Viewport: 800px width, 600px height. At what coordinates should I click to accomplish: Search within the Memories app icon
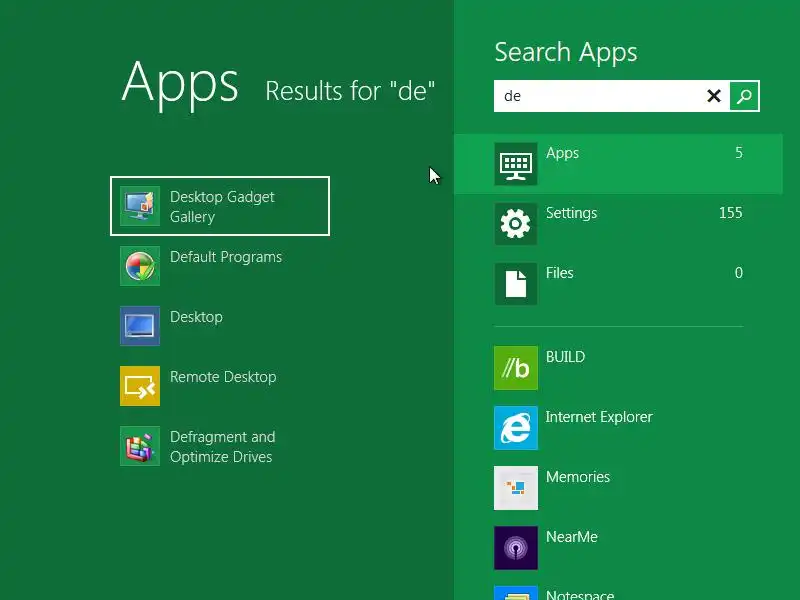(x=516, y=488)
